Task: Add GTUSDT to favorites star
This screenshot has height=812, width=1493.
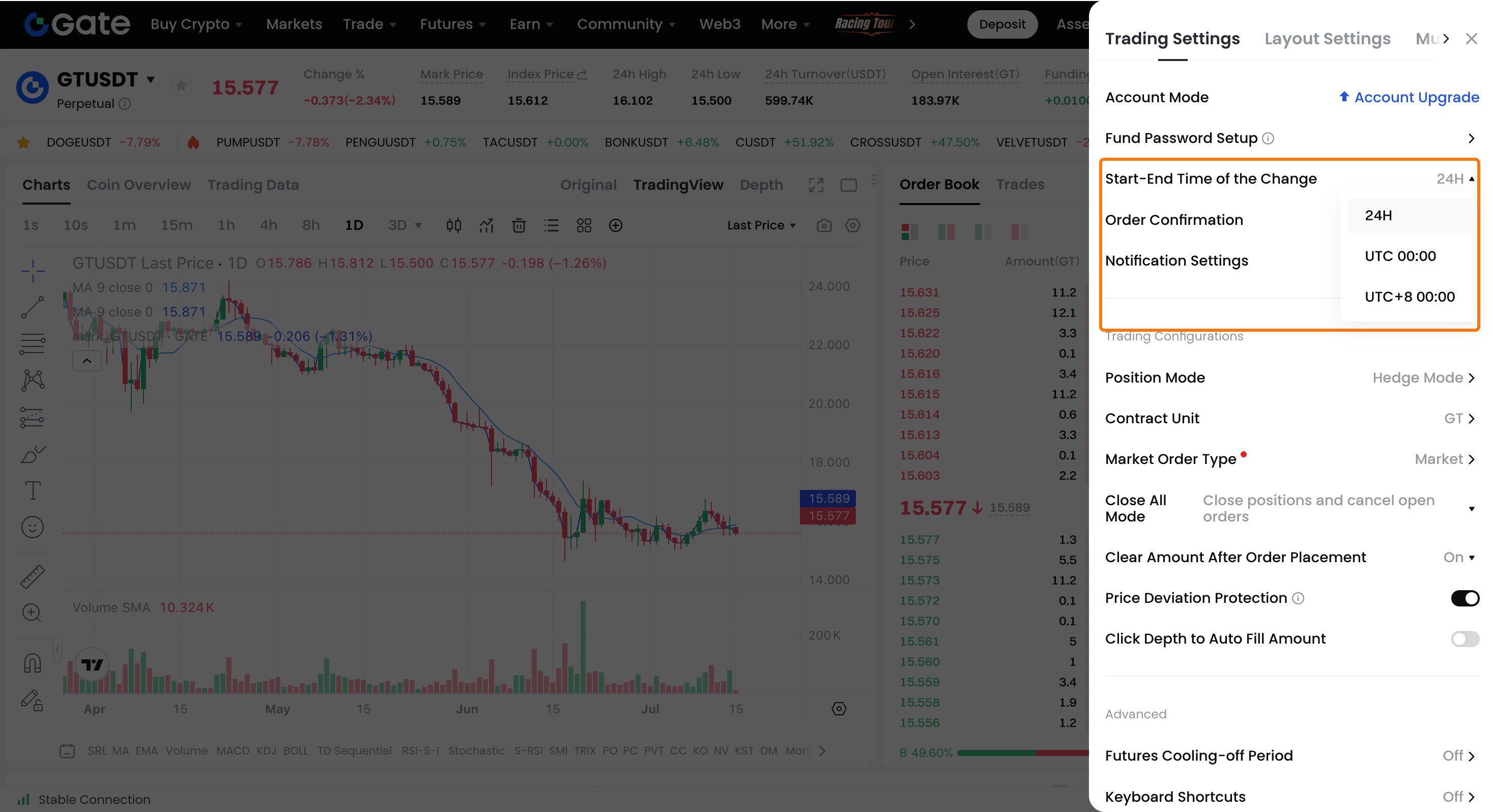Action: 181,86
